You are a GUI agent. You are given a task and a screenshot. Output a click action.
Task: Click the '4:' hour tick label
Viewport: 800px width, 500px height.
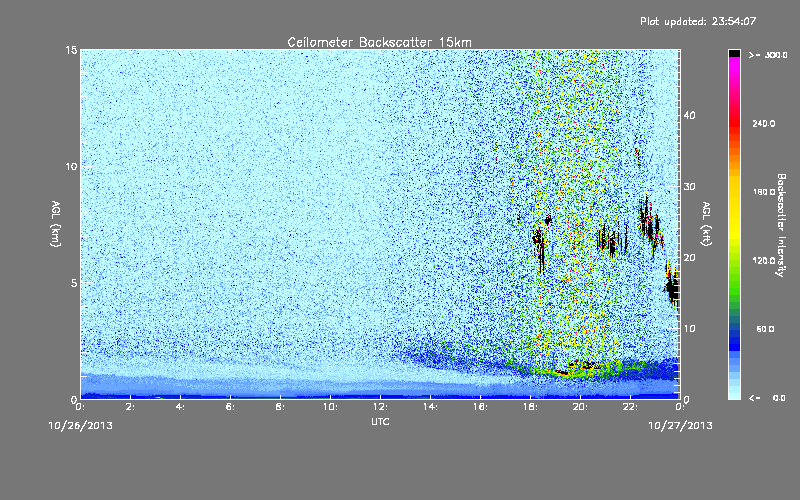click(x=181, y=407)
